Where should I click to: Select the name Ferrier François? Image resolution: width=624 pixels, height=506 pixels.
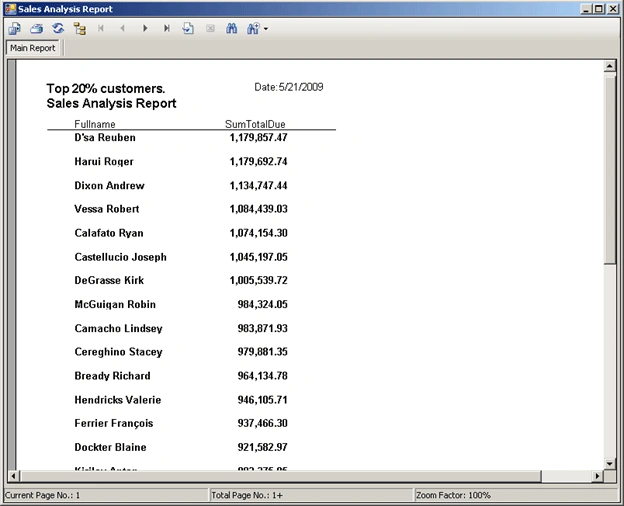(x=114, y=423)
